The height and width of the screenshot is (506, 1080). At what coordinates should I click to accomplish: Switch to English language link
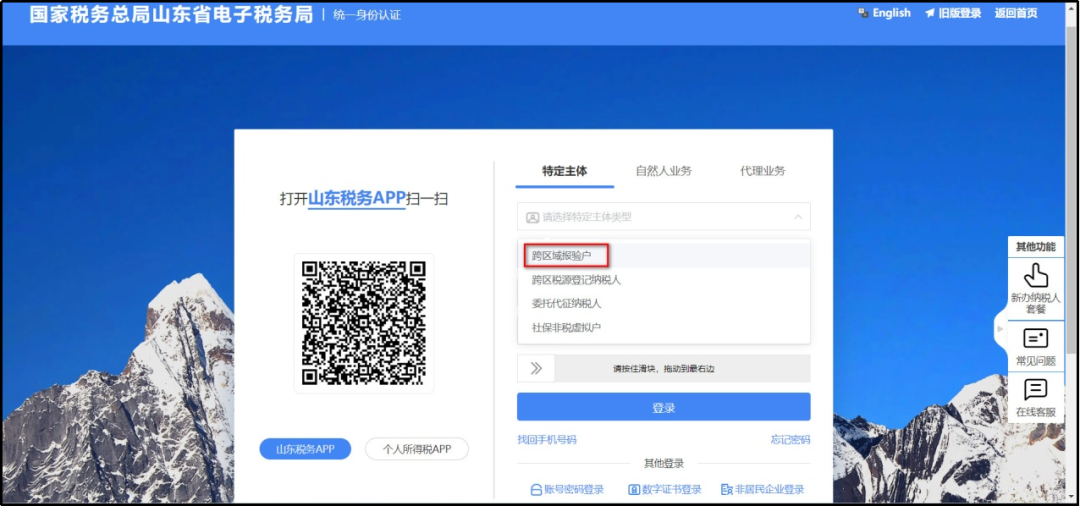(x=891, y=13)
